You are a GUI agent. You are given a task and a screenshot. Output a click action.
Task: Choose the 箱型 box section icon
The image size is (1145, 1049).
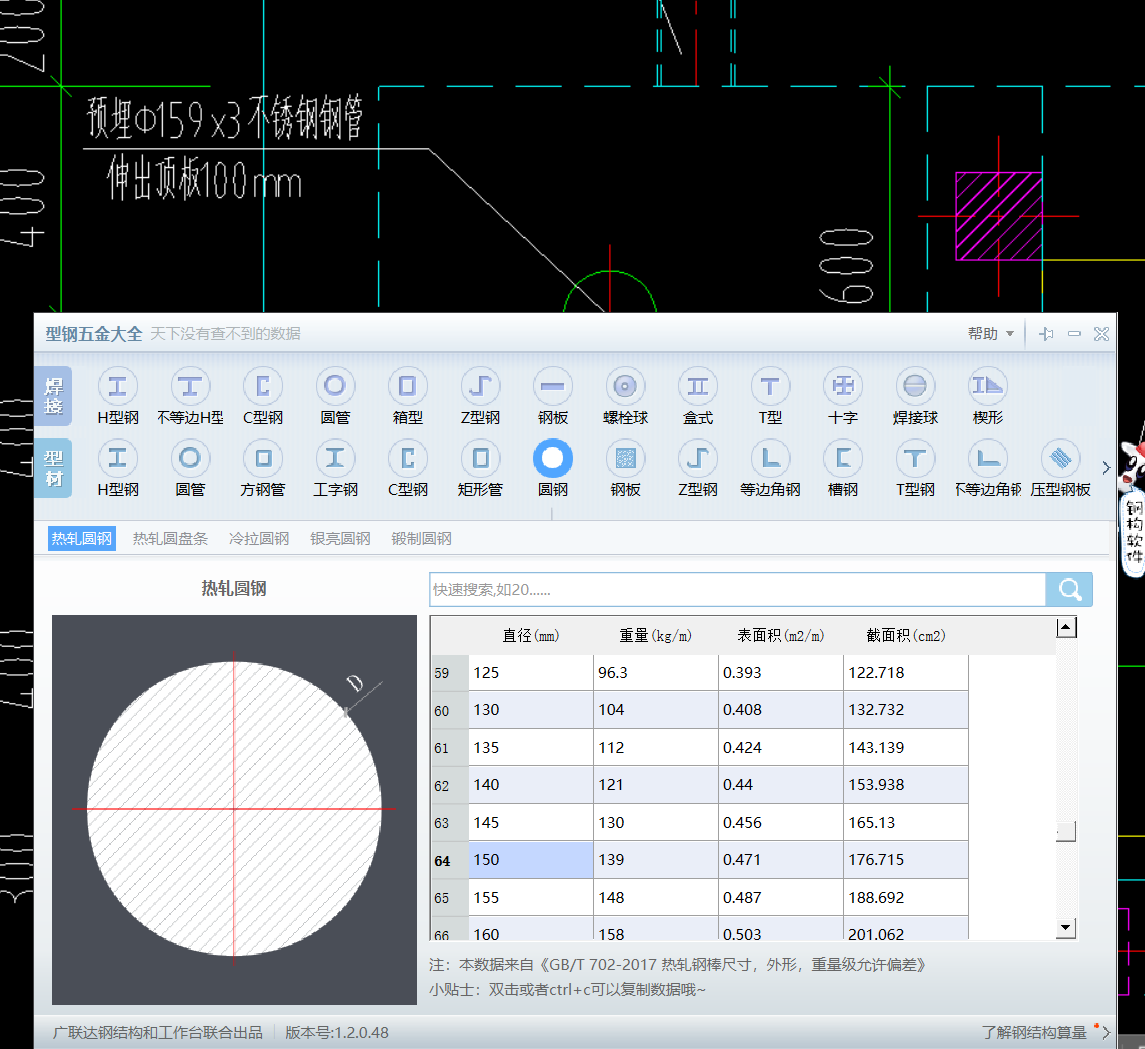tap(407, 386)
